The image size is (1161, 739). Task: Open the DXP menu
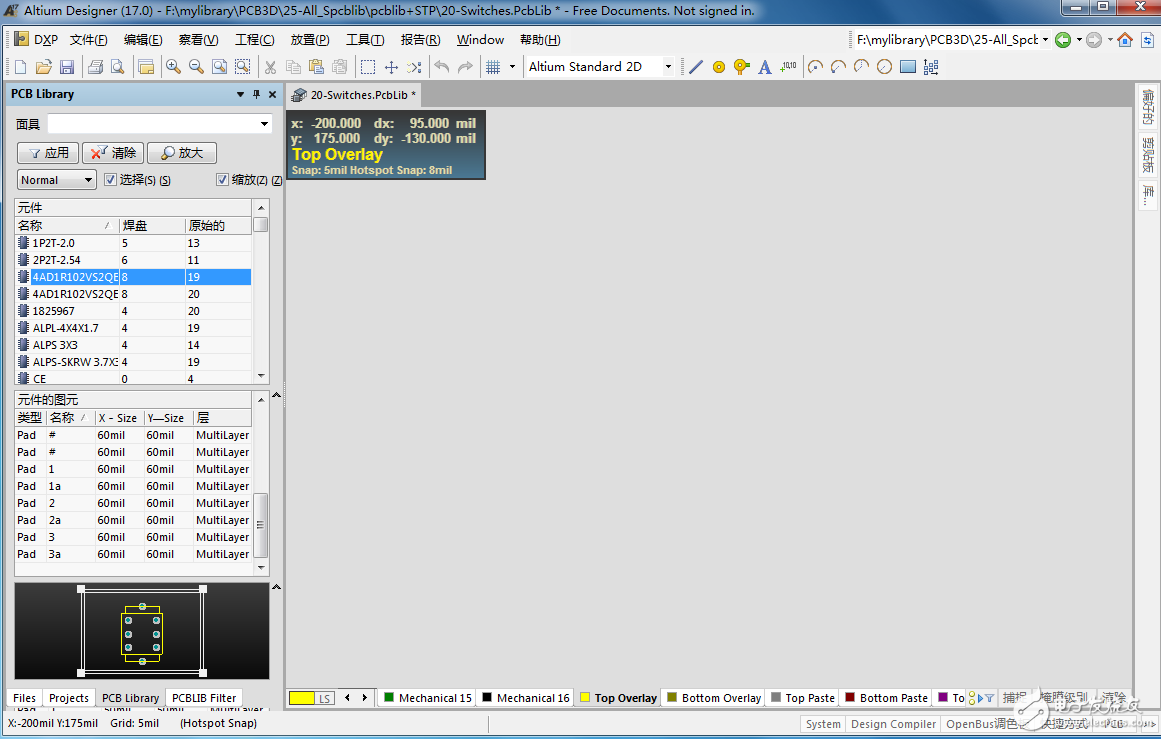[x=37, y=40]
